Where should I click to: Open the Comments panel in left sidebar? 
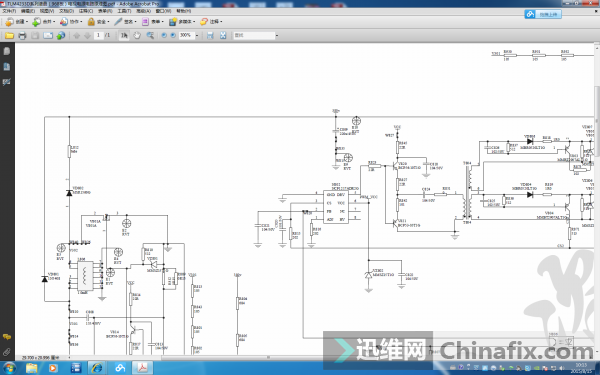point(7,337)
